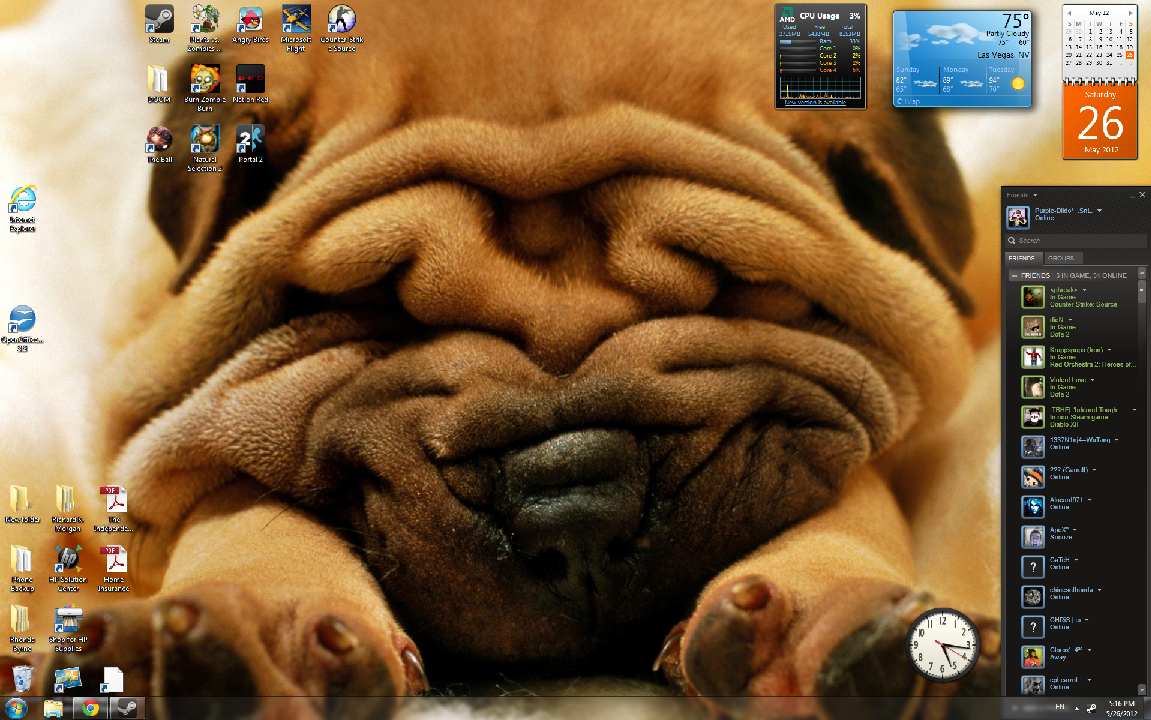The width and height of the screenshot is (1151, 720).
Task: Open the Richard K. Morgan folder
Action: point(68,509)
